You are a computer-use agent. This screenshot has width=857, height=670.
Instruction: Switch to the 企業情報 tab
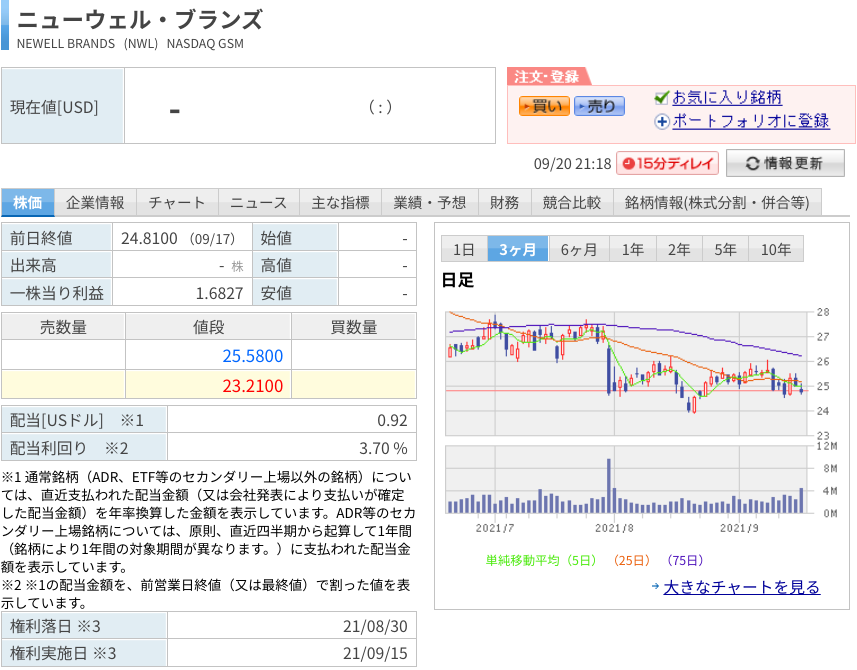pyautogui.click(x=95, y=203)
